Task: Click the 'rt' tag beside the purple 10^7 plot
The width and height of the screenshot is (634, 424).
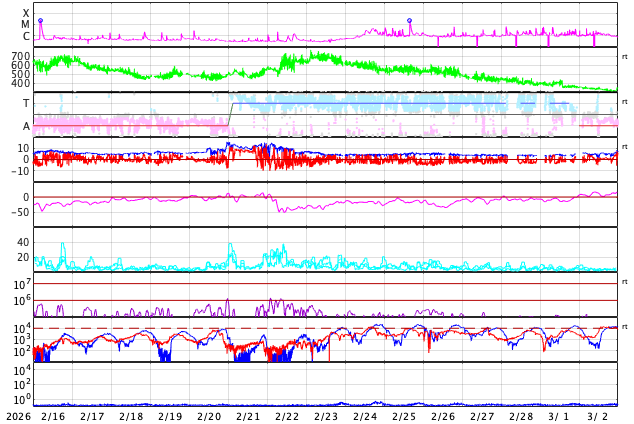Action: pos(625,281)
